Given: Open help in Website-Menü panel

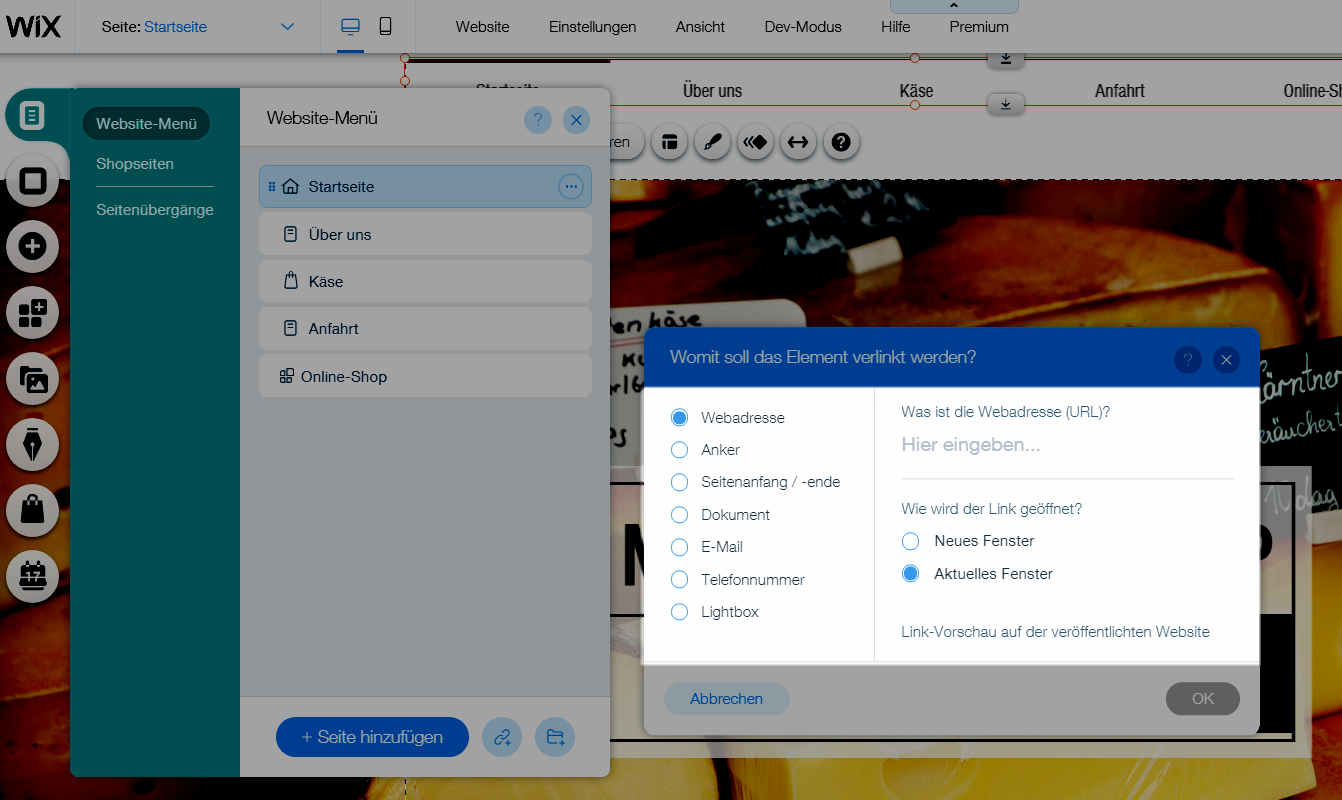Looking at the screenshot, I should pyautogui.click(x=537, y=120).
